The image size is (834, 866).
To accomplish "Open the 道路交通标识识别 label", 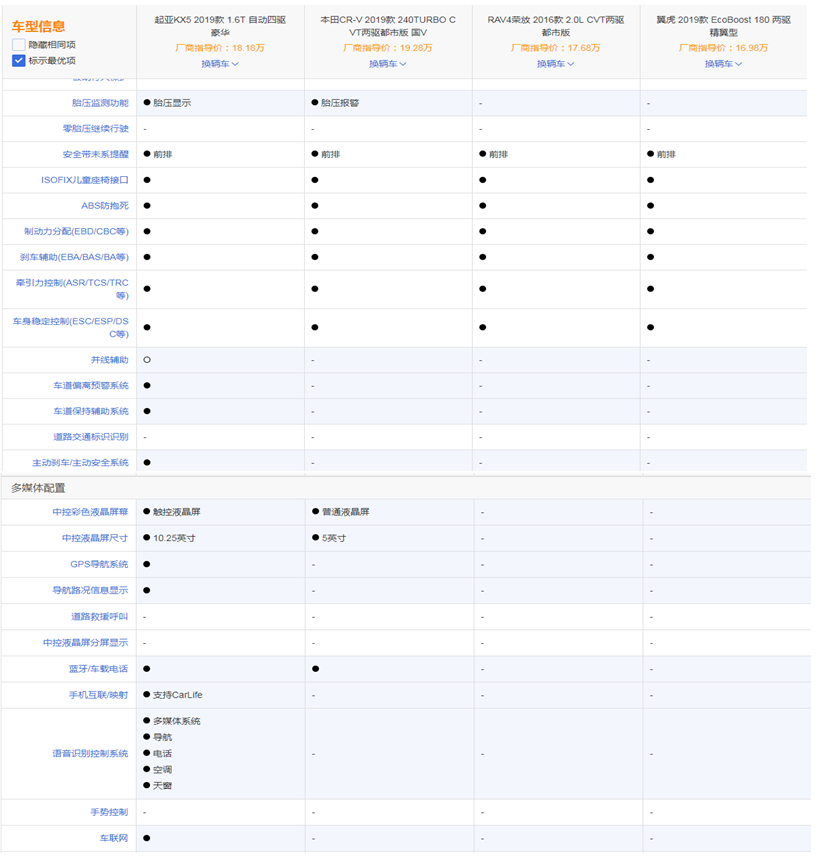I will [x=91, y=437].
